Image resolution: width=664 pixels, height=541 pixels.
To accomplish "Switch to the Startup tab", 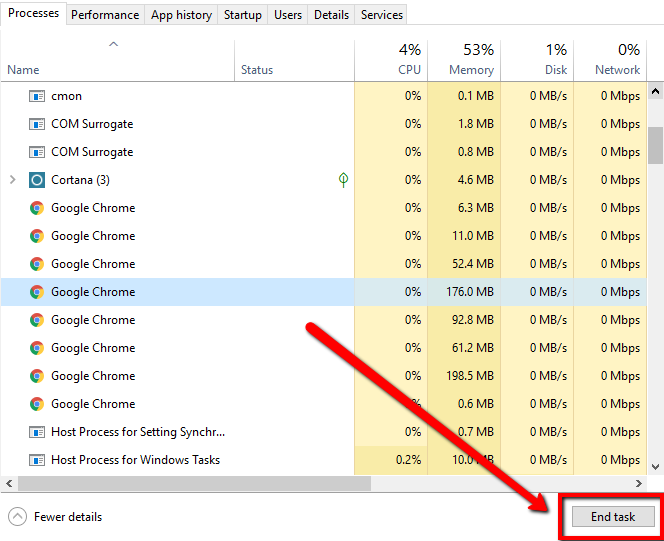I will (243, 15).
